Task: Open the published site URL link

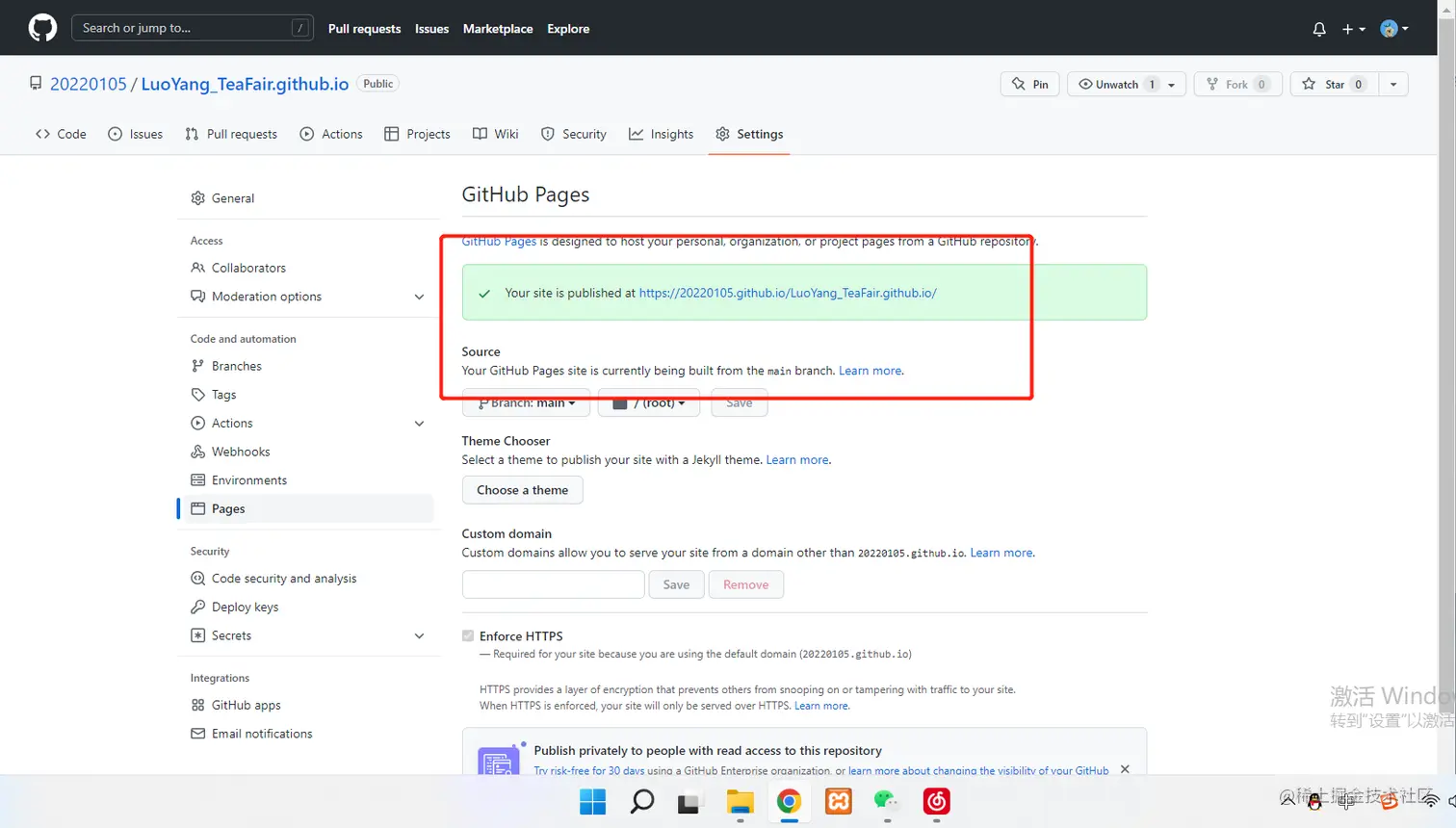Action: coord(788,293)
